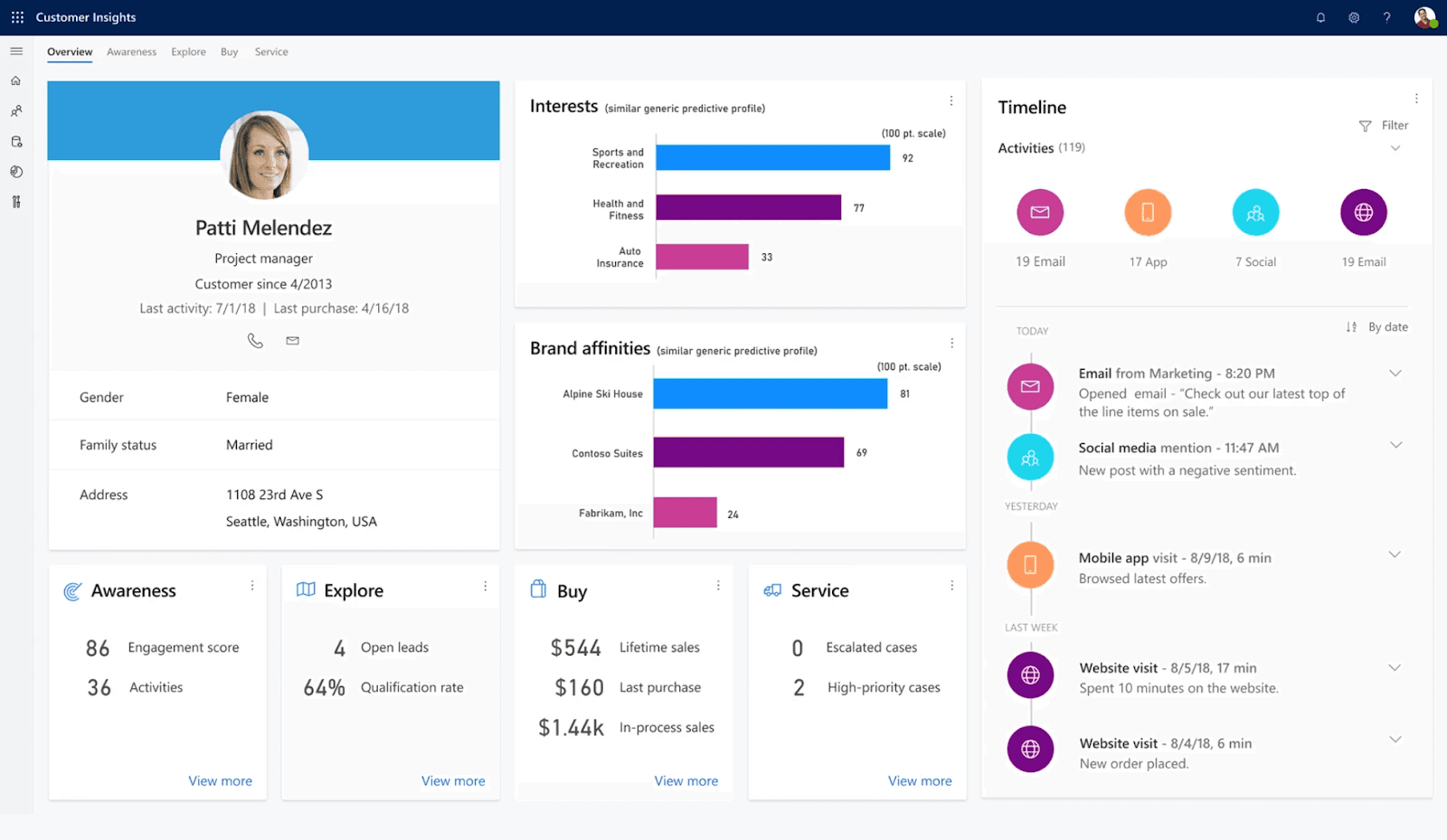The height and width of the screenshot is (840, 1447).
Task: Click Health and Fitness interest bar
Action: point(749,207)
